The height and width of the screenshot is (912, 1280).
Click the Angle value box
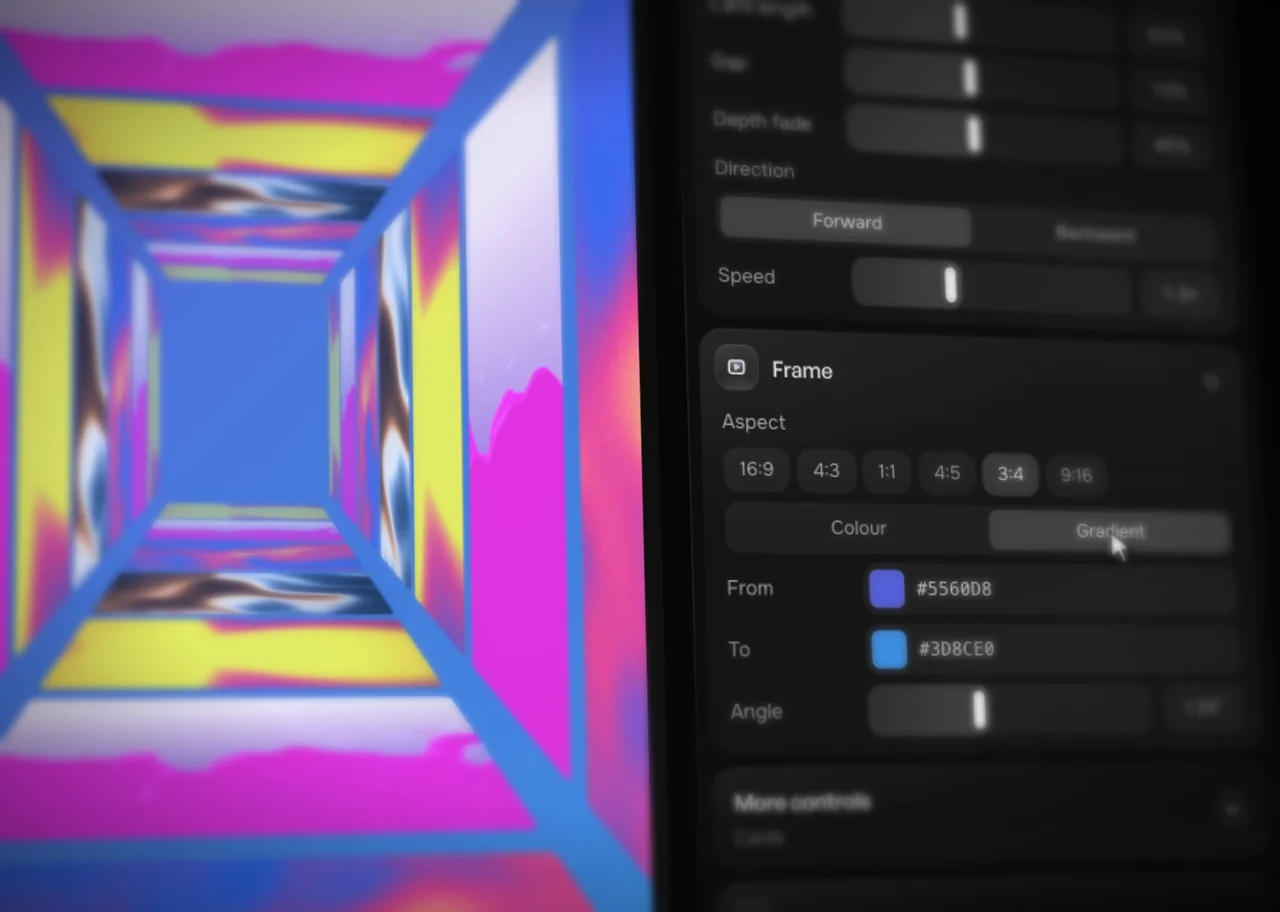click(1203, 709)
